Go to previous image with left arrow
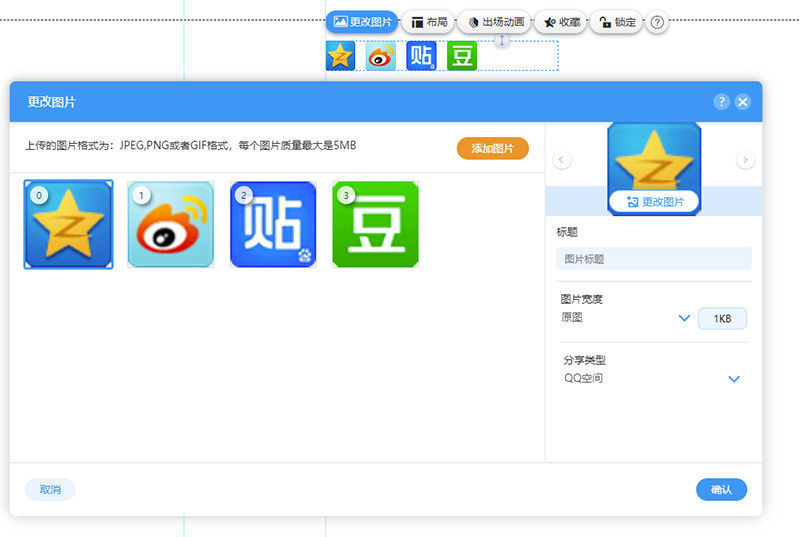The image size is (800, 537). (562, 160)
